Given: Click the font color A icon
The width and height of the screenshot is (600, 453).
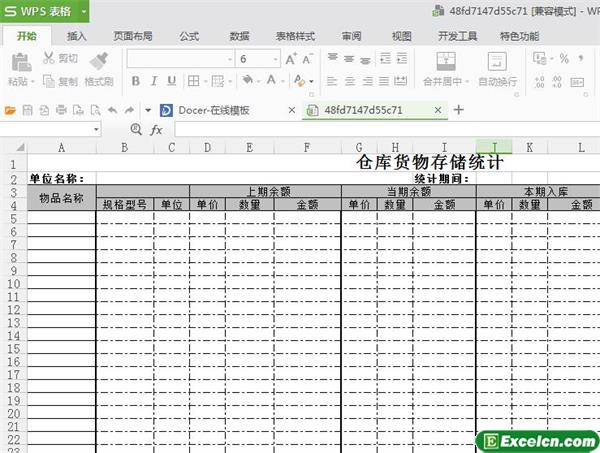Looking at the screenshot, I should click(x=271, y=80).
